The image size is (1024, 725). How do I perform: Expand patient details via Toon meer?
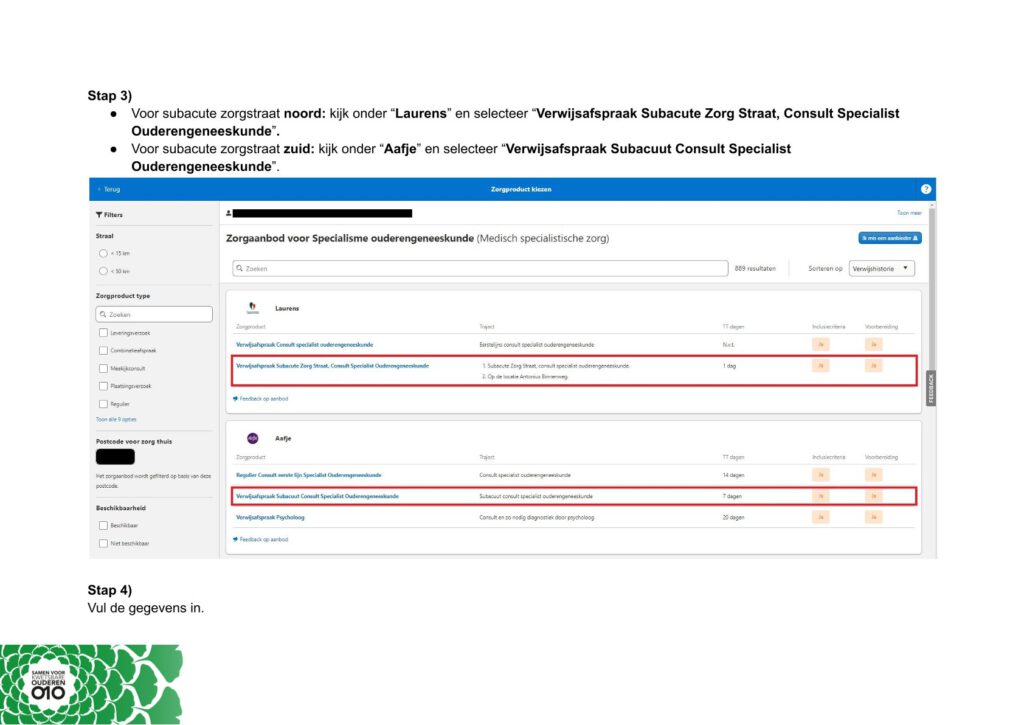pos(908,213)
